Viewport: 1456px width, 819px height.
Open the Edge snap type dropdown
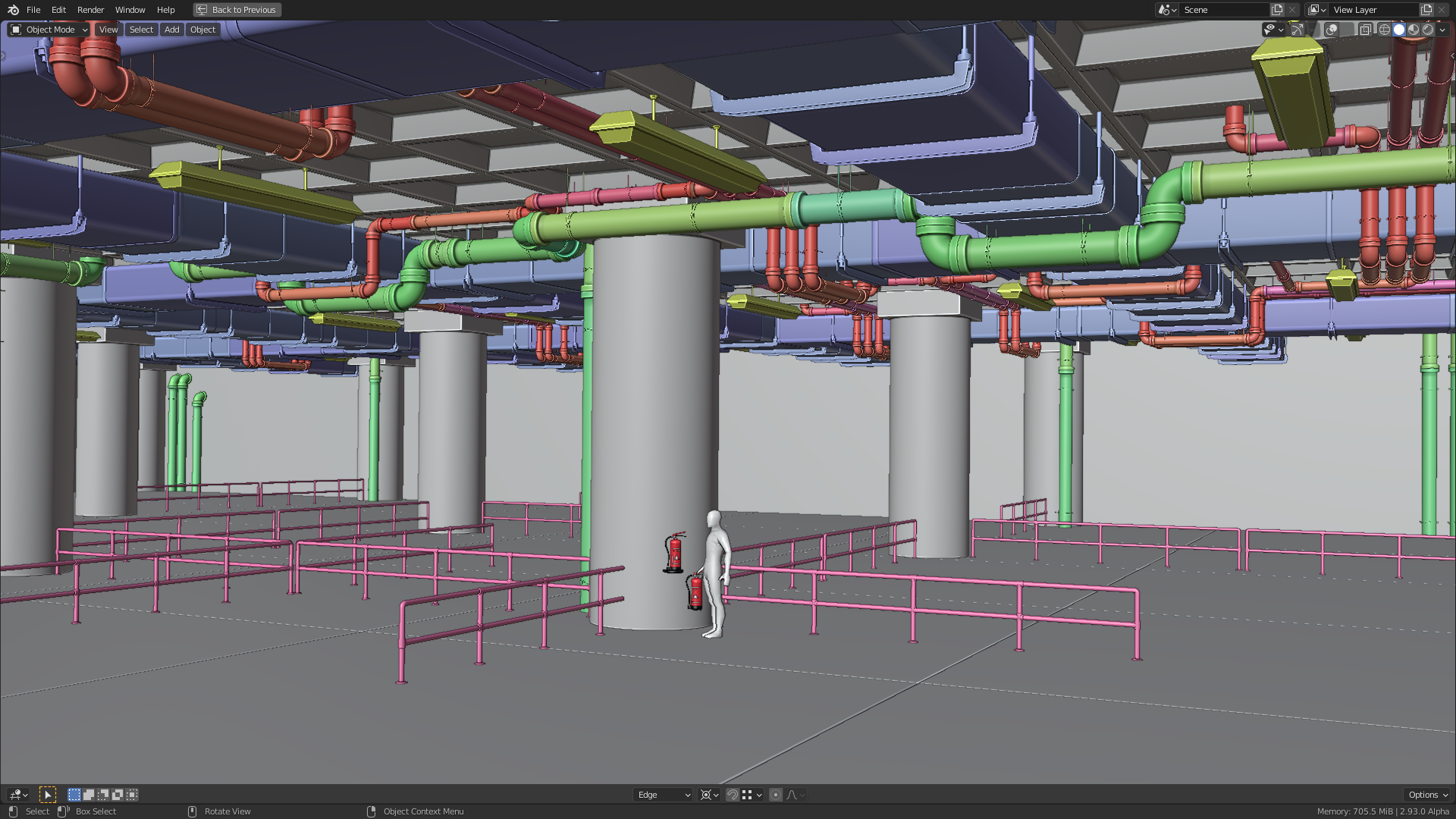pos(664,795)
